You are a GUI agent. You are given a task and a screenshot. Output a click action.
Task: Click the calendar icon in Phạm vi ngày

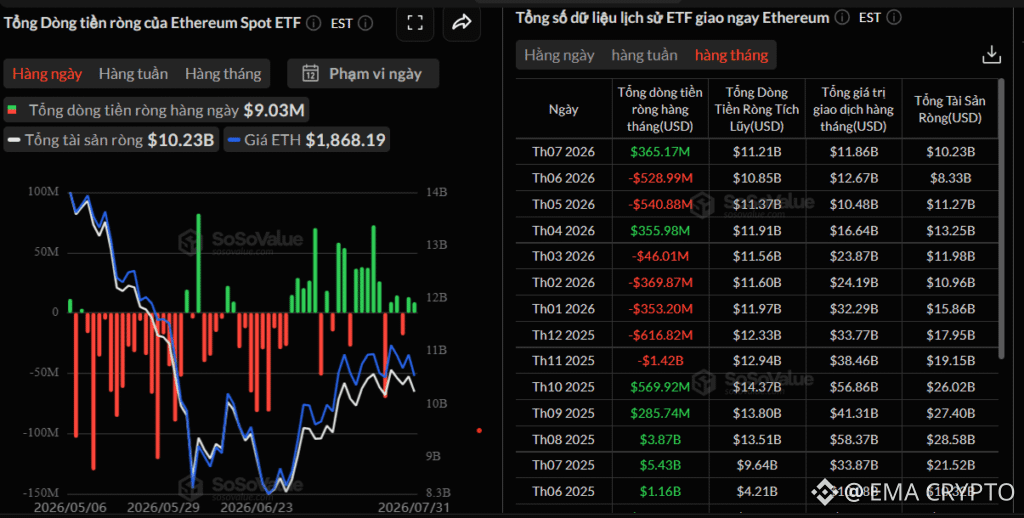pyautogui.click(x=310, y=73)
